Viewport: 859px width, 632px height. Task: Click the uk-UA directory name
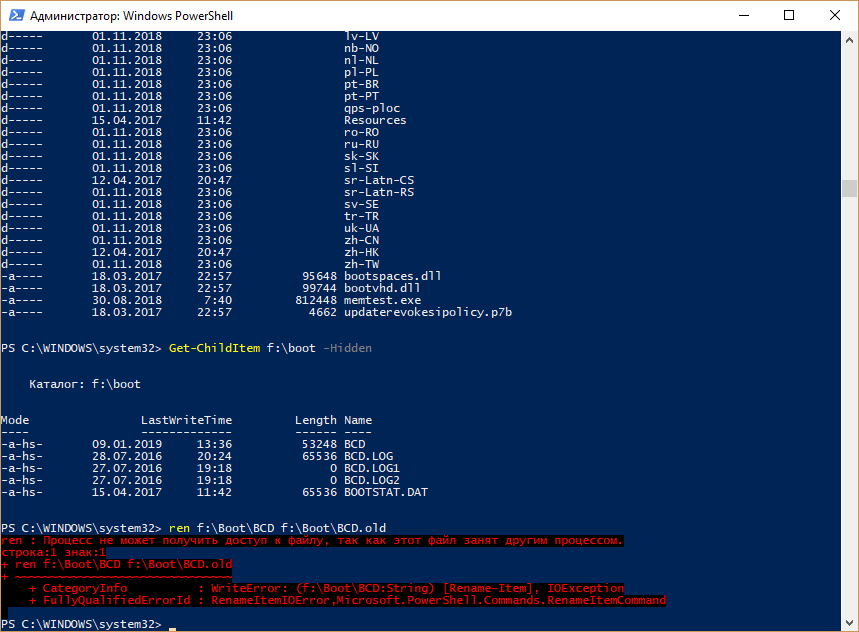[361, 228]
